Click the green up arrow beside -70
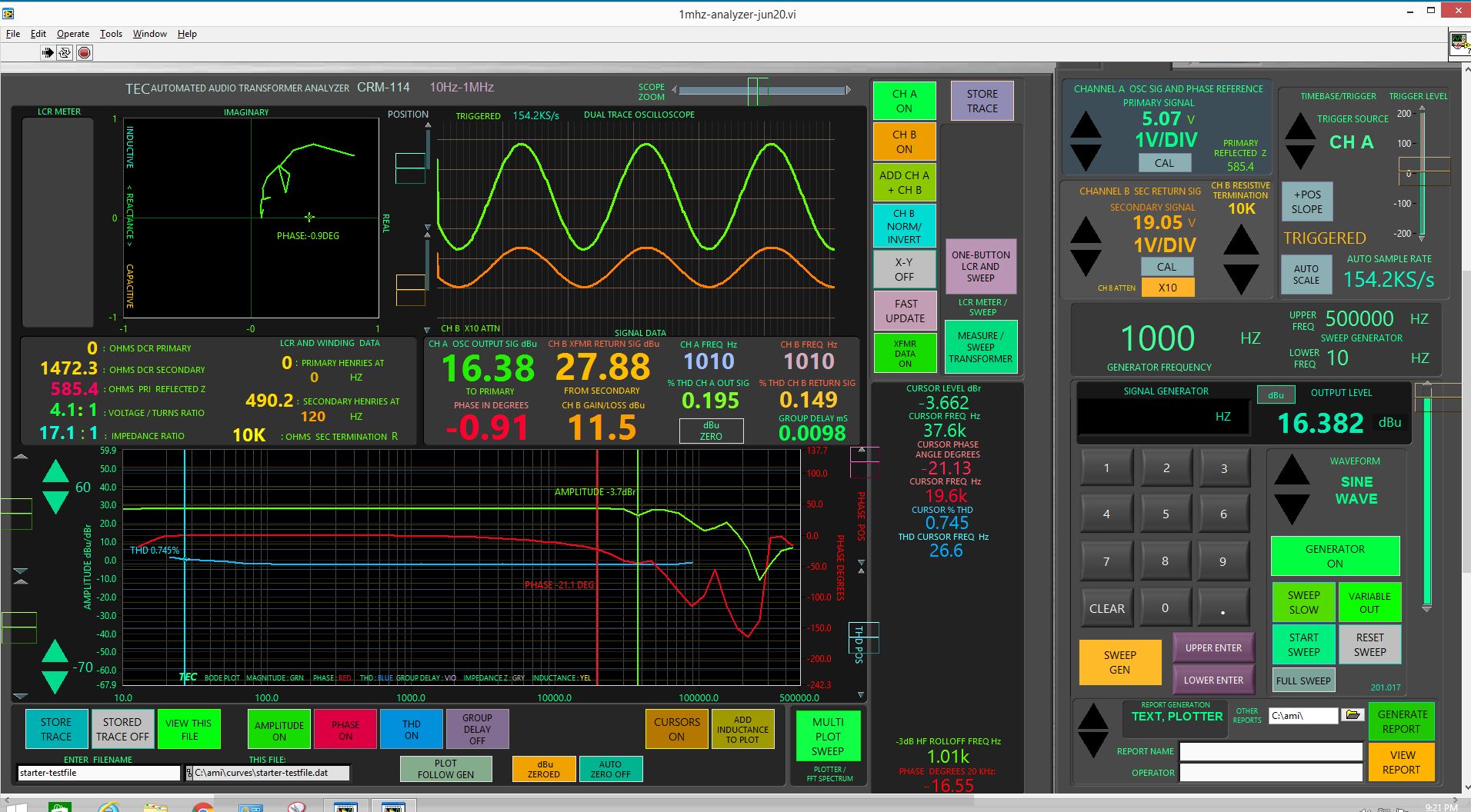Image resolution: width=1471 pixels, height=812 pixels. tap(55, 651)
